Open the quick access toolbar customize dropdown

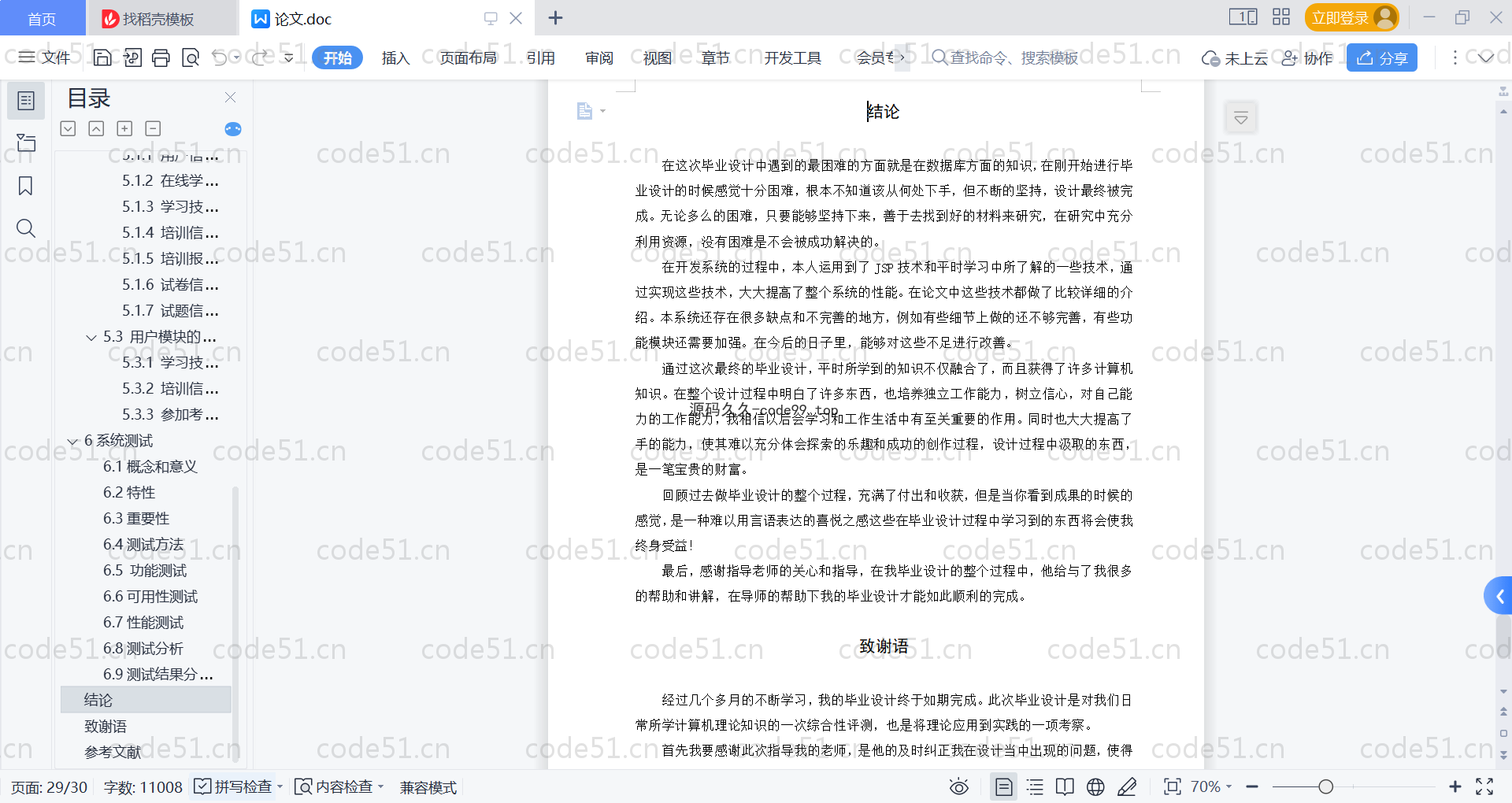pyautogui.click(x=288, y=57)
